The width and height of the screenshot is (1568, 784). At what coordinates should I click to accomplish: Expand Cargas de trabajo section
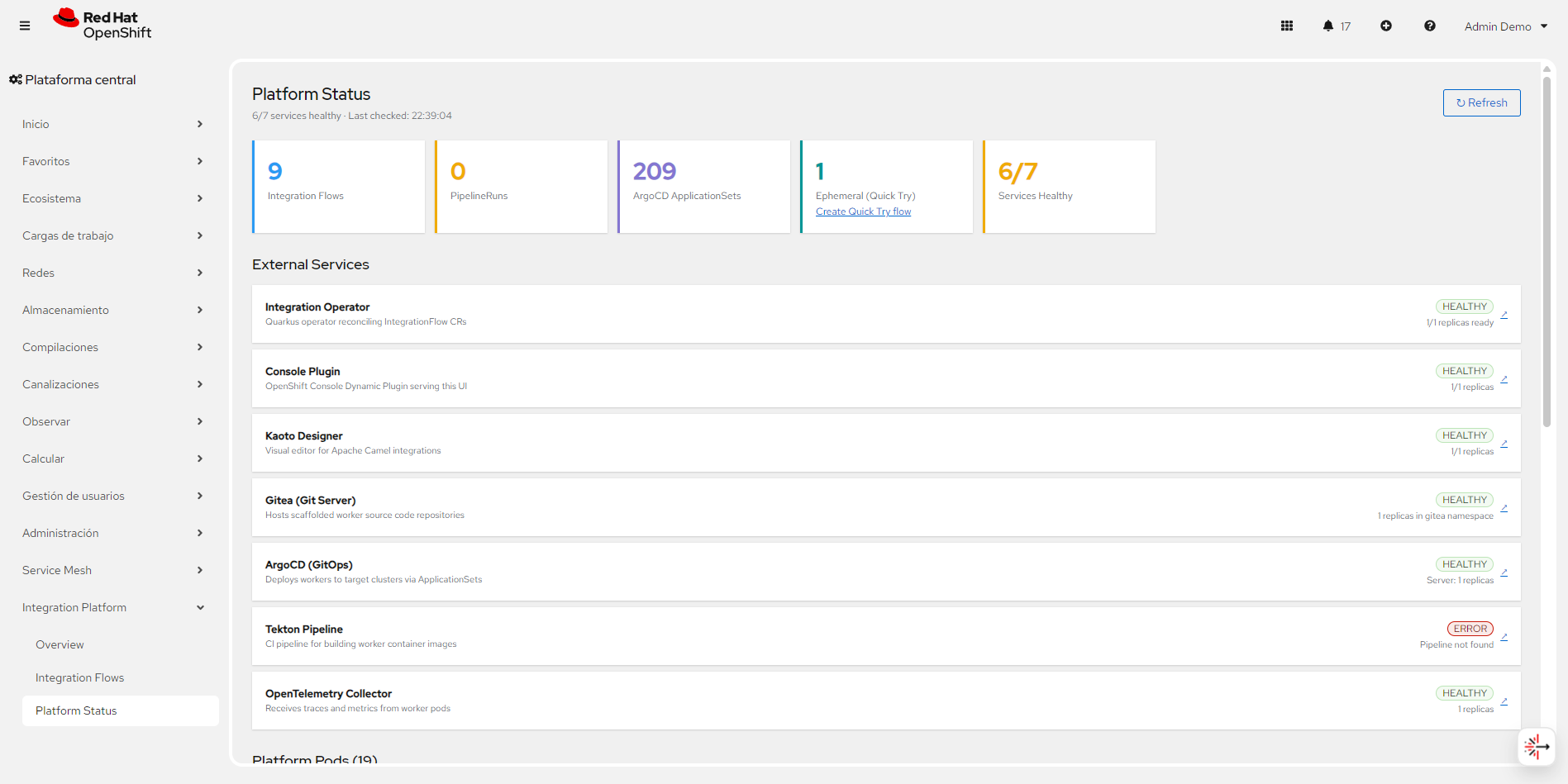(113, 235)
